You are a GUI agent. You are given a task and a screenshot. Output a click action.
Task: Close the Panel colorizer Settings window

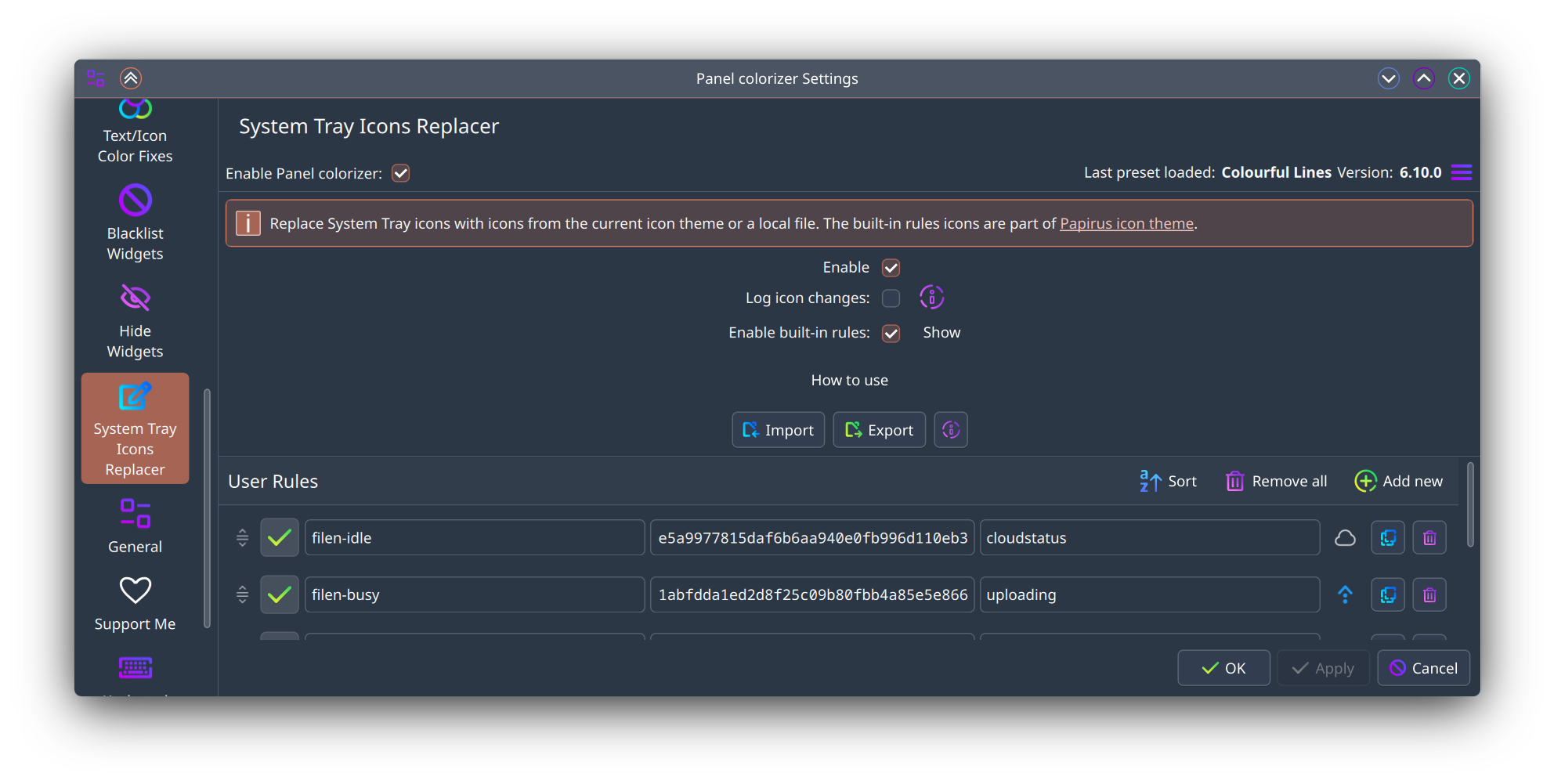click(1459, 78)
